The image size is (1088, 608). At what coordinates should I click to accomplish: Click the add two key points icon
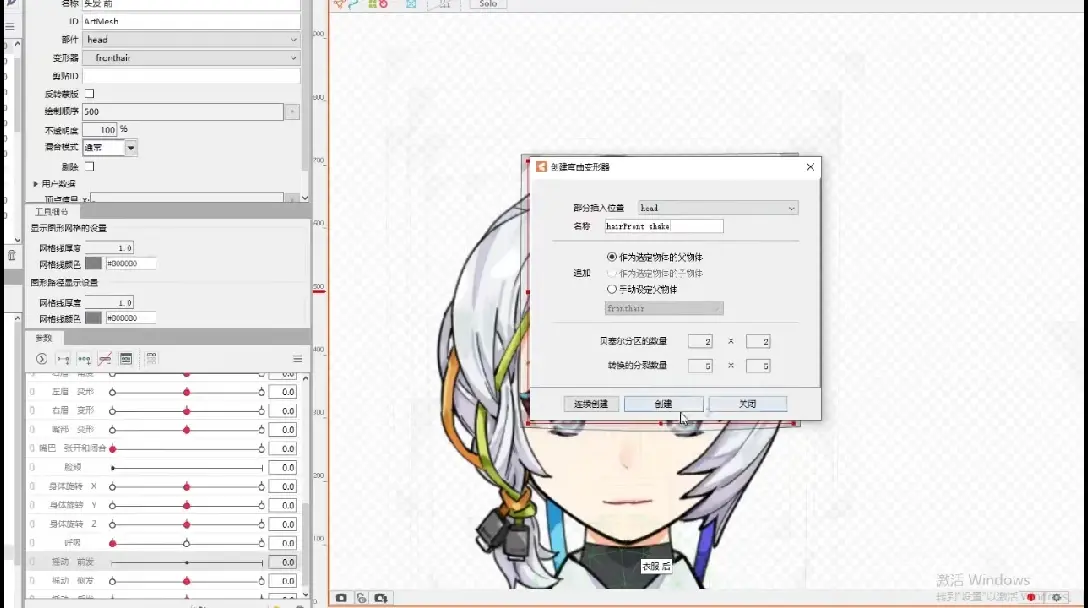pos(63,359)
